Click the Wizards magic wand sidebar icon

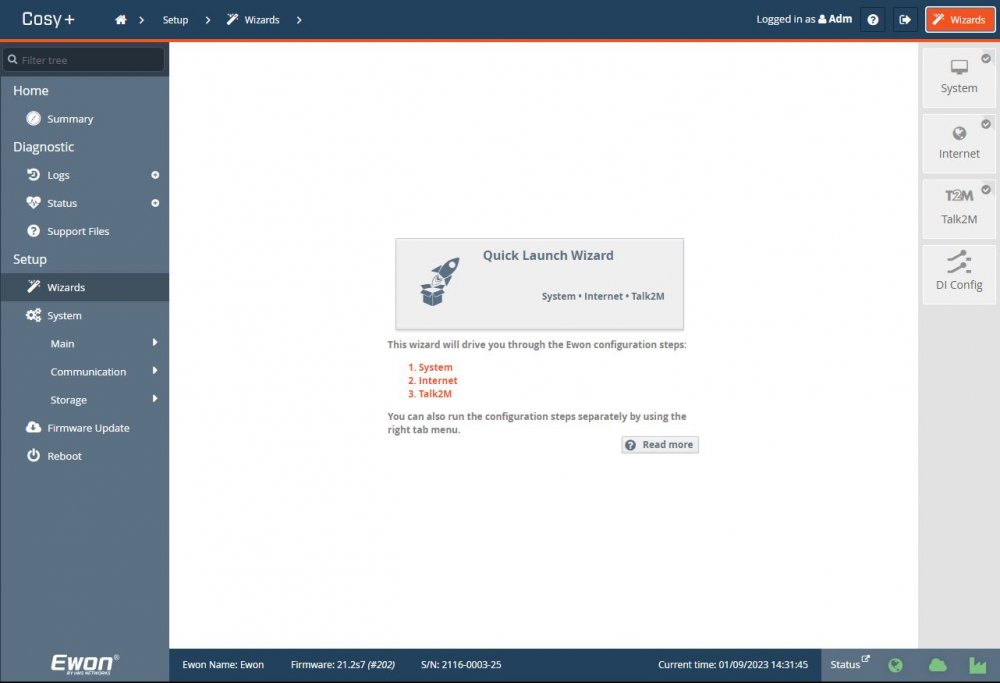[33, 286]
